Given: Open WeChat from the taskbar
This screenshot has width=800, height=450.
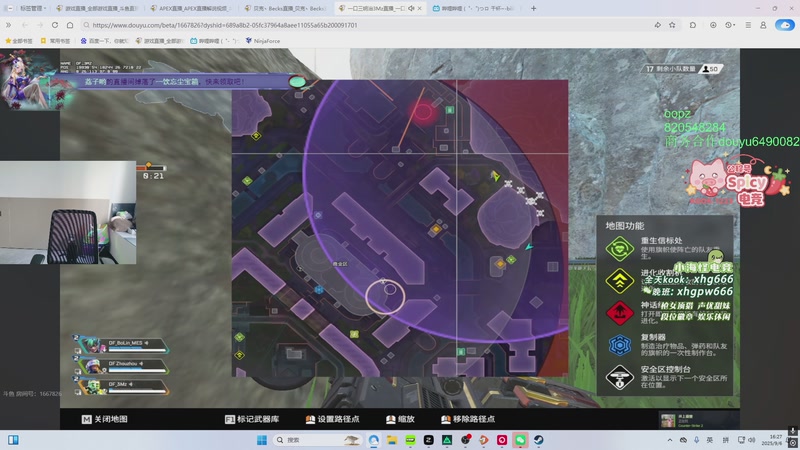Looking at the screenshot, I should pyautogui.click(x=520, y=440).
